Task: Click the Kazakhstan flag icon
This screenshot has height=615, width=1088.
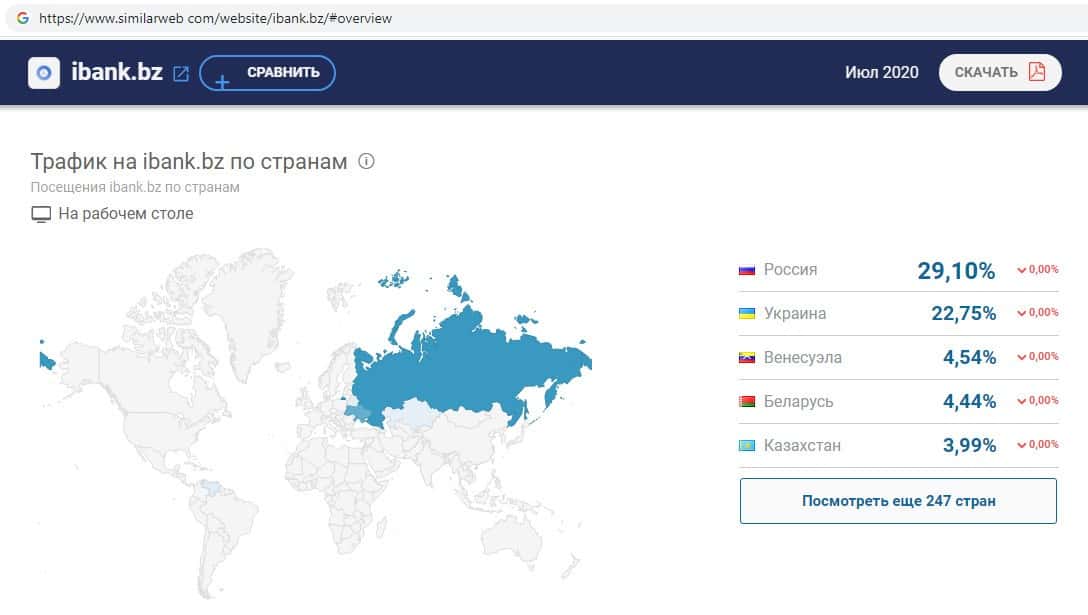Action: pyautogui.click(x=747, y=446)
